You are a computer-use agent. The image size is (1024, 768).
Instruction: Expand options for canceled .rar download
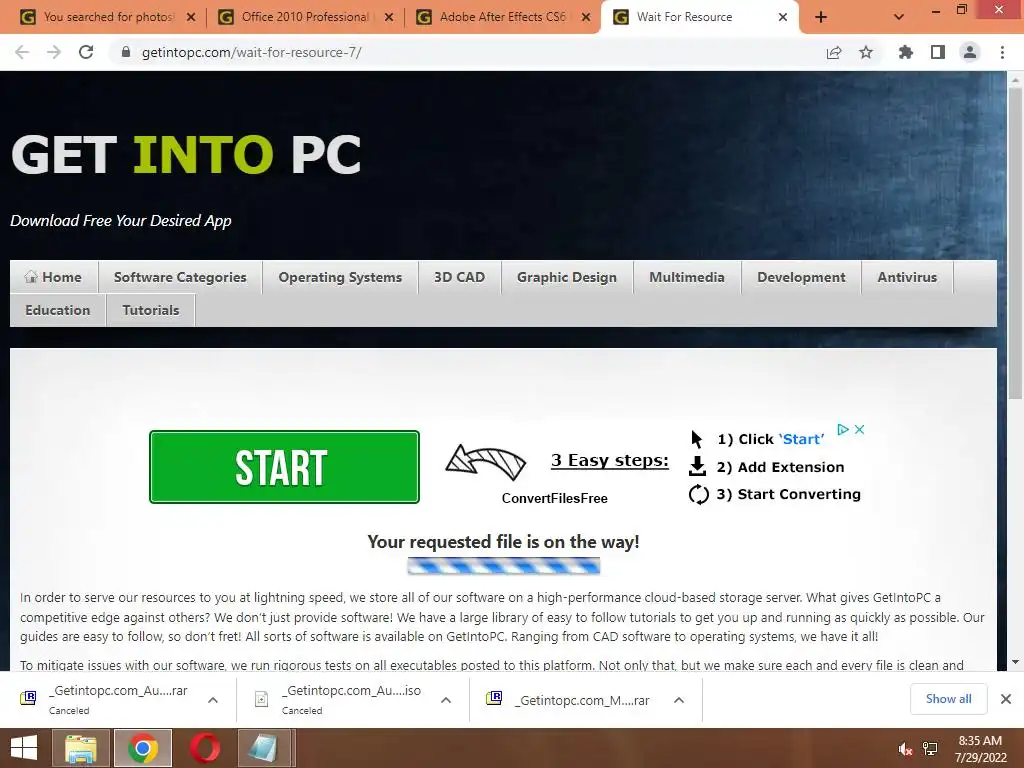pos(213,700)
